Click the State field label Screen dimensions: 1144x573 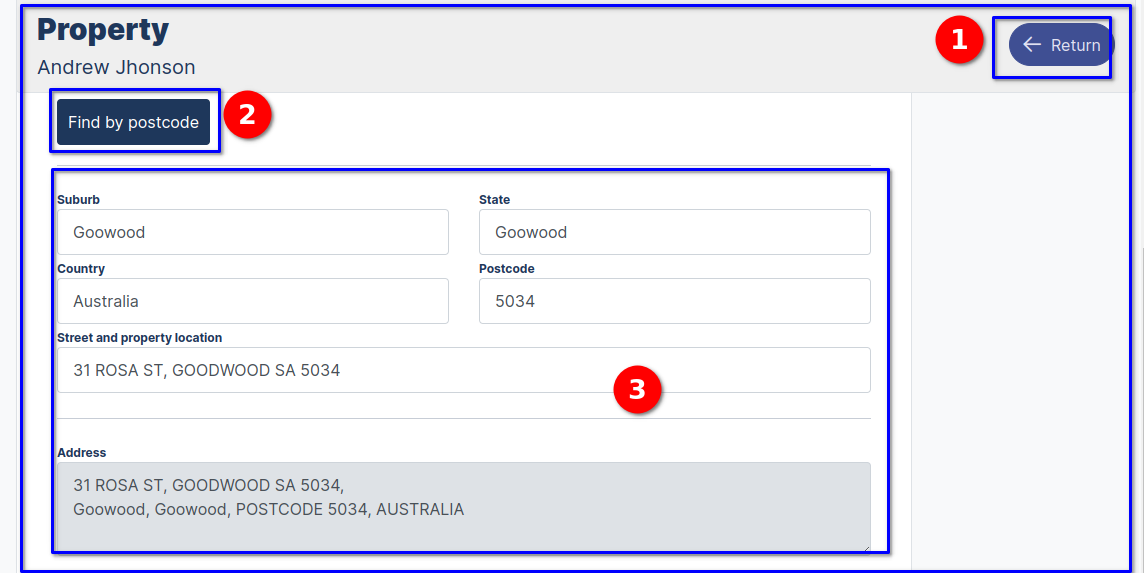pyautogui.click(x=494, y=200)
